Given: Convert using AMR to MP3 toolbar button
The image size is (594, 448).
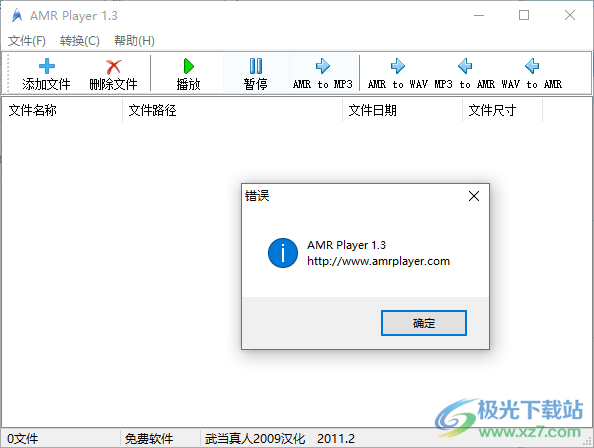Looking at the screenshot, I should coord(323,73).
